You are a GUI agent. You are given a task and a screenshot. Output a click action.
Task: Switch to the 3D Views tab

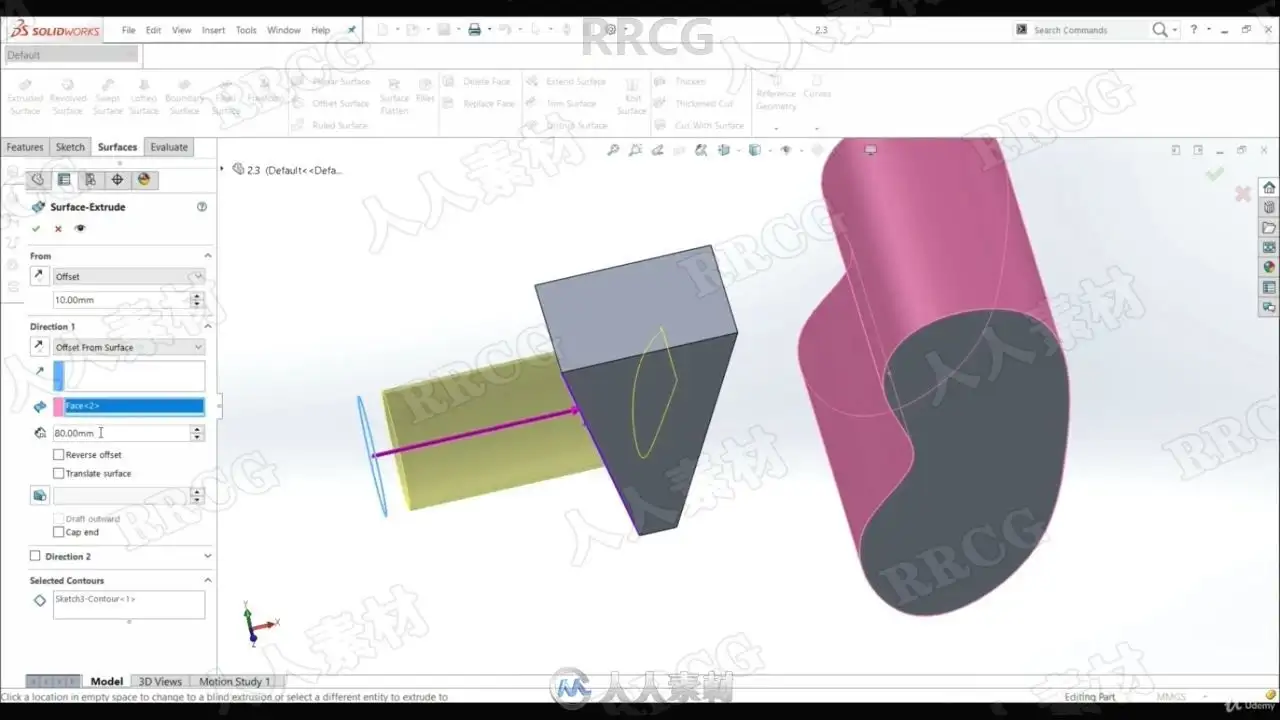[160, 682]
